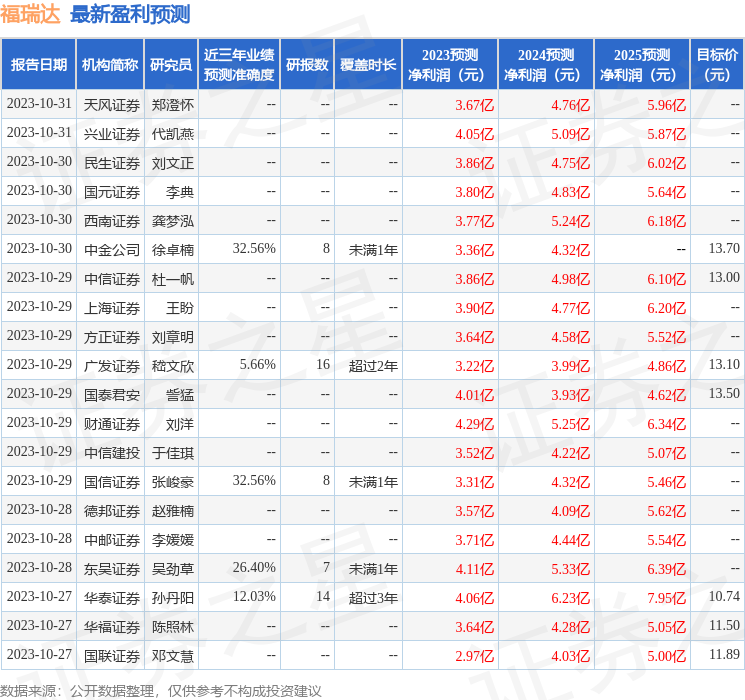
Task: Select the 报告日期 column header
Action: coord(38,65)
